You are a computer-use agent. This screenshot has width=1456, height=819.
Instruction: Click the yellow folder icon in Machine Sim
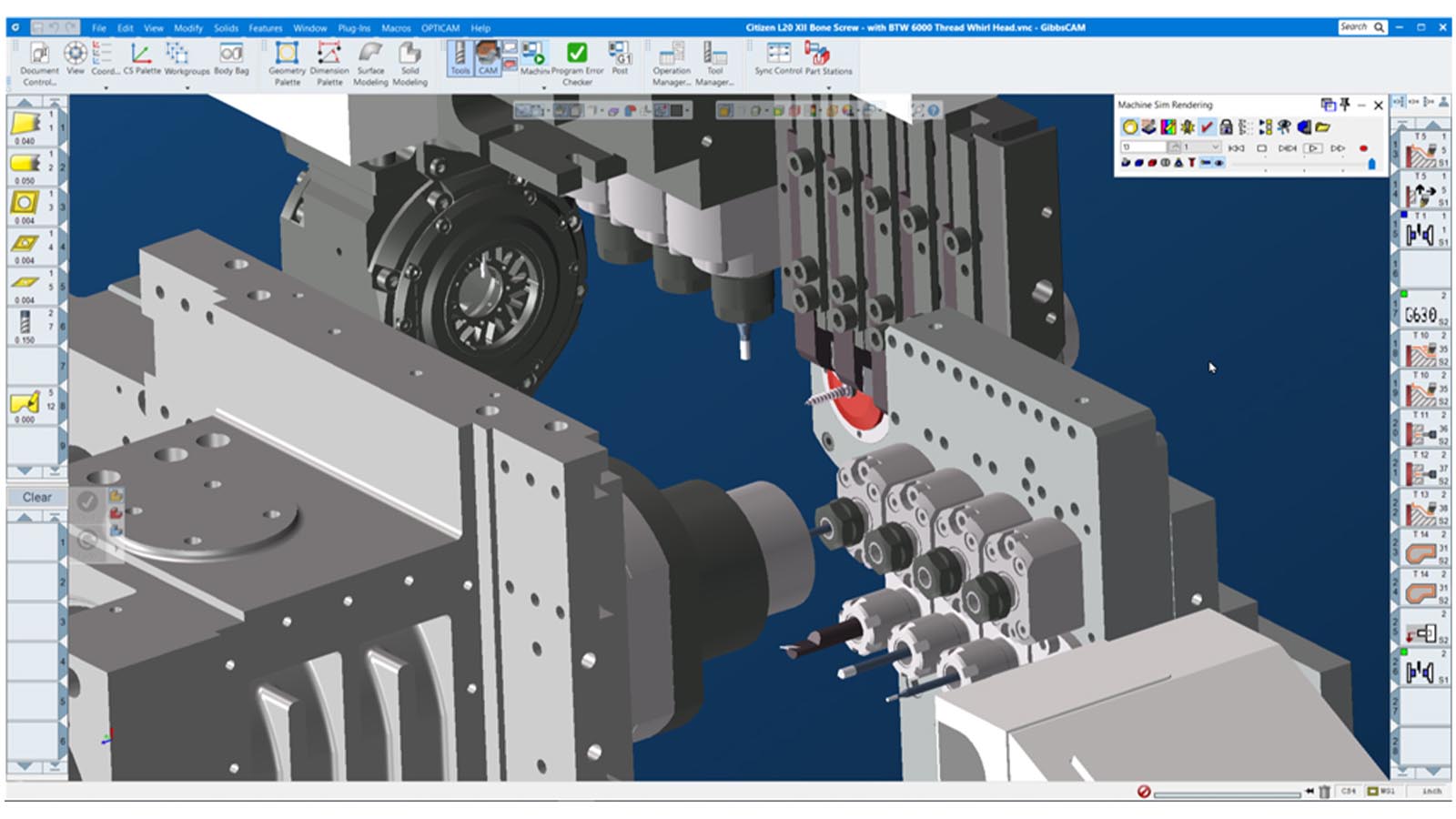point(1322,126)
